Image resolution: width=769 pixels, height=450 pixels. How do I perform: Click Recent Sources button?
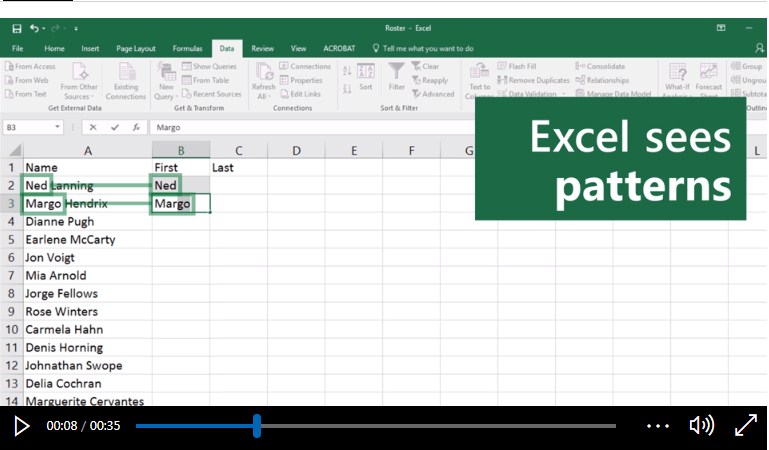pyautogui.click(x=212, y=94)
